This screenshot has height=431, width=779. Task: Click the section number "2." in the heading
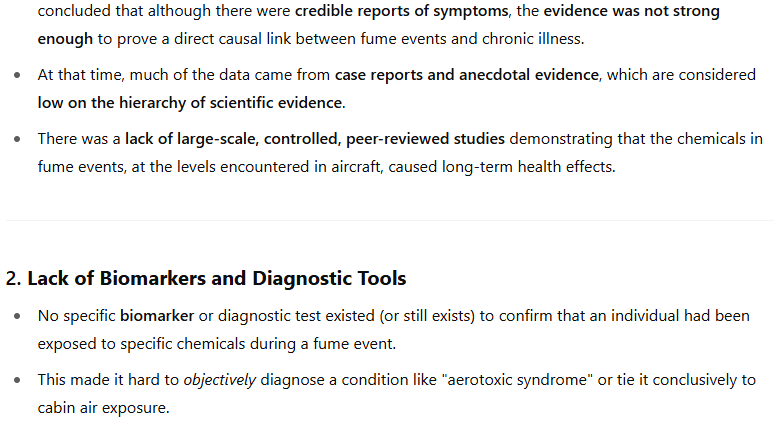pyautogui.click(x=14, y=278)
